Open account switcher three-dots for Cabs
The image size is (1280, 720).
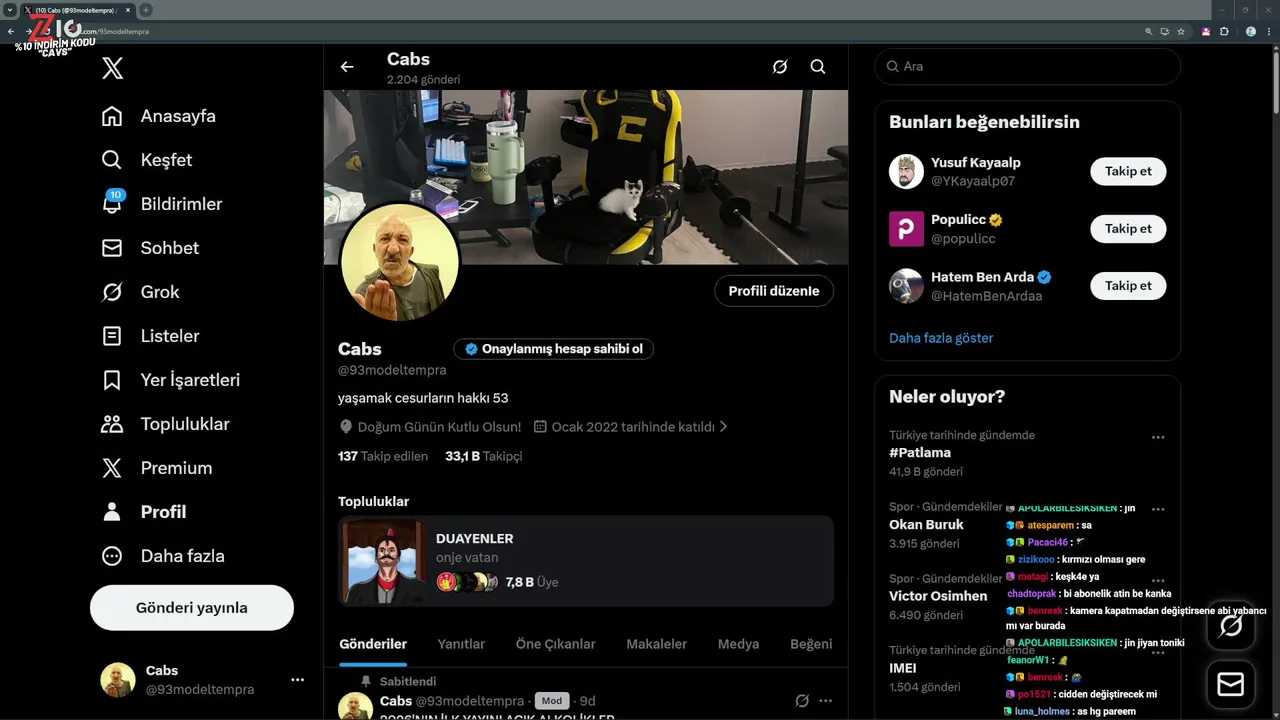[x=297, y=680]
